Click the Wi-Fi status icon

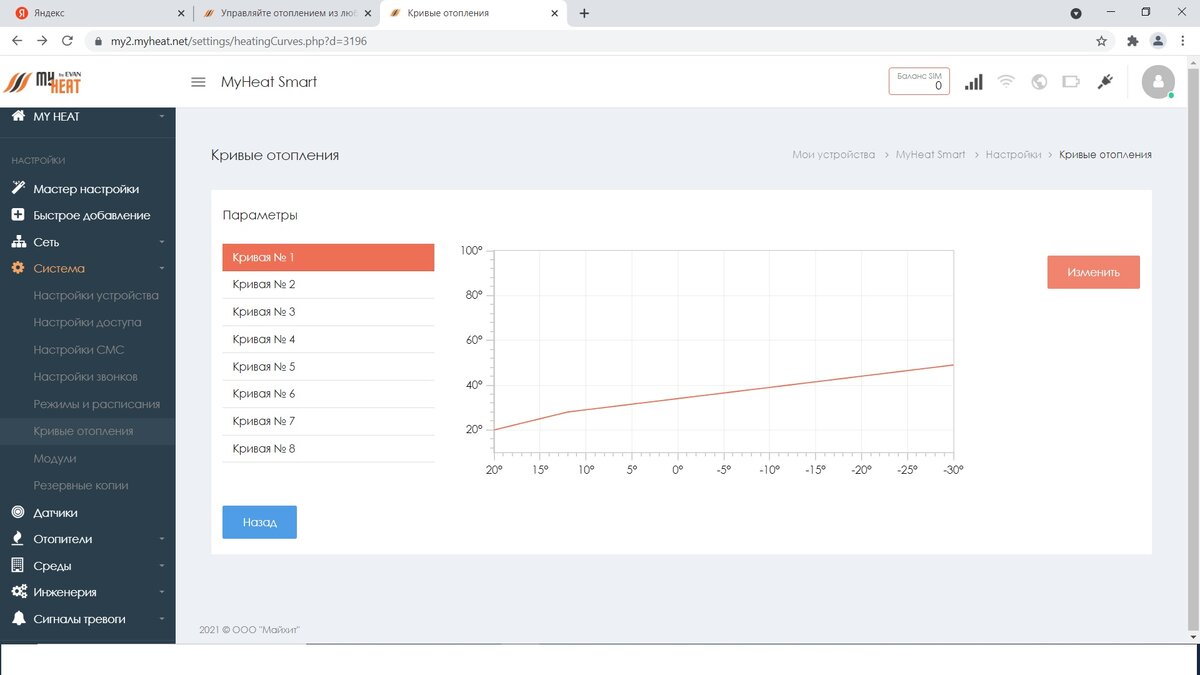[1006, 82]
